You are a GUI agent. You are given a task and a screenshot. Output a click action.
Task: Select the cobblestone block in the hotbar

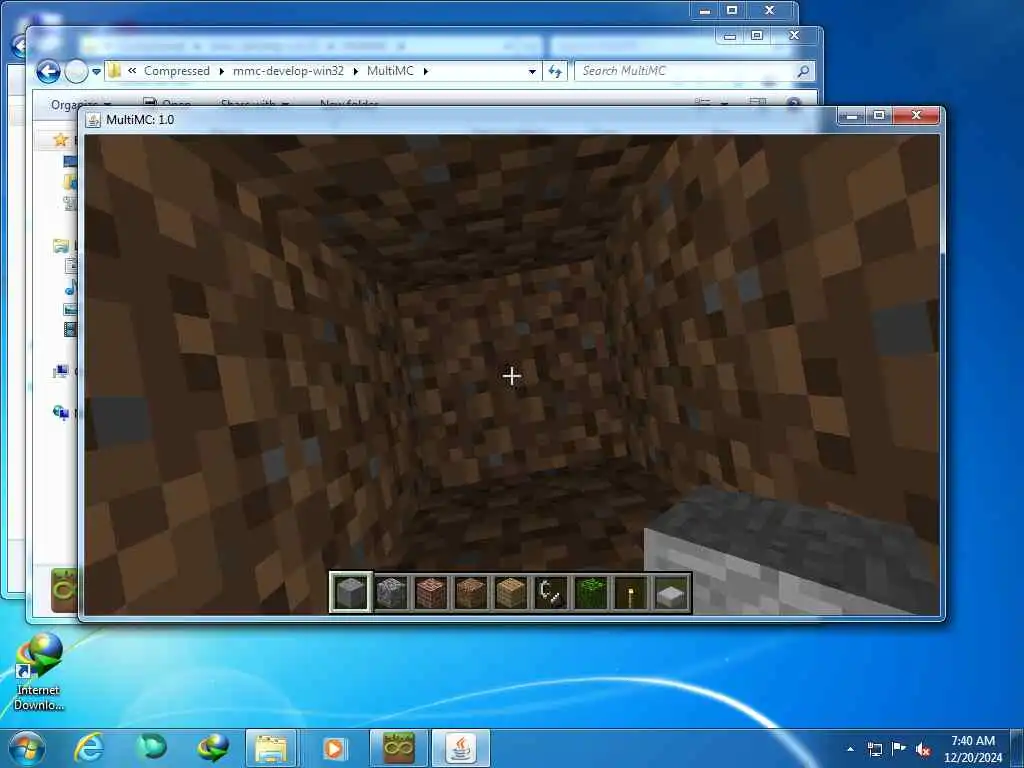pyautogui.click(x=391, y=593)
